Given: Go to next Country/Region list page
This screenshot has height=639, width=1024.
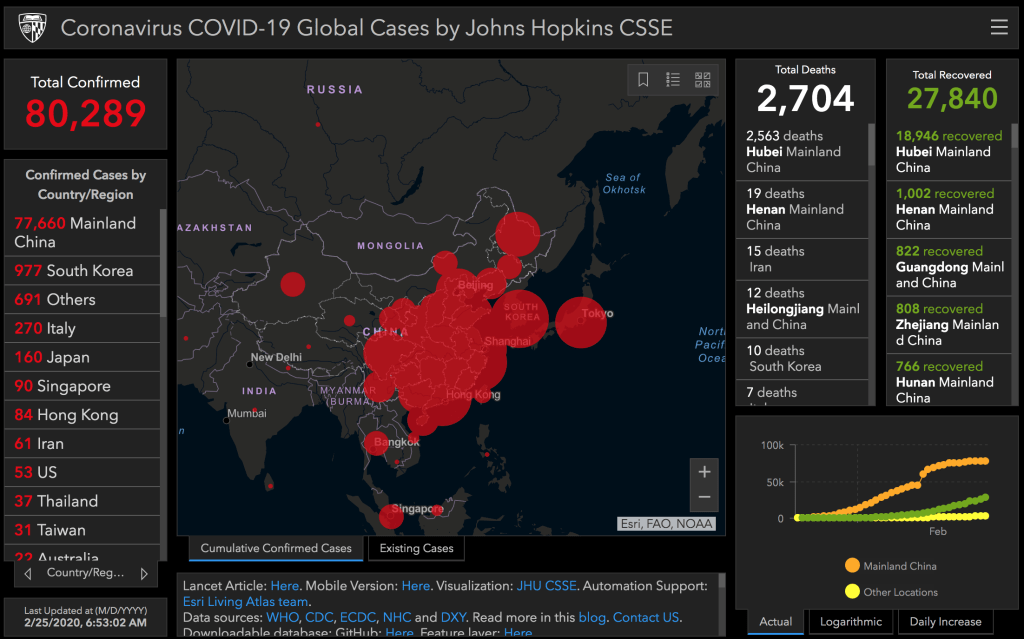Looking at the screenshot, I should tap(144, 574).
